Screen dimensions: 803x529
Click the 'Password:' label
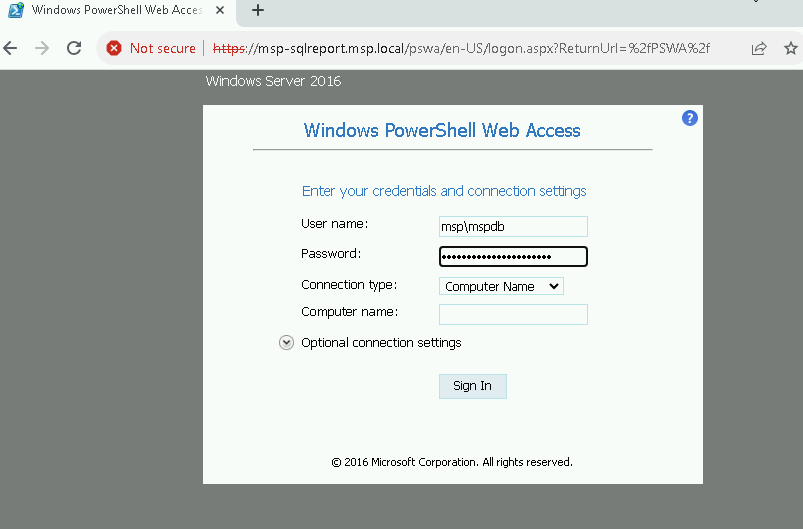tap(331, 253)
